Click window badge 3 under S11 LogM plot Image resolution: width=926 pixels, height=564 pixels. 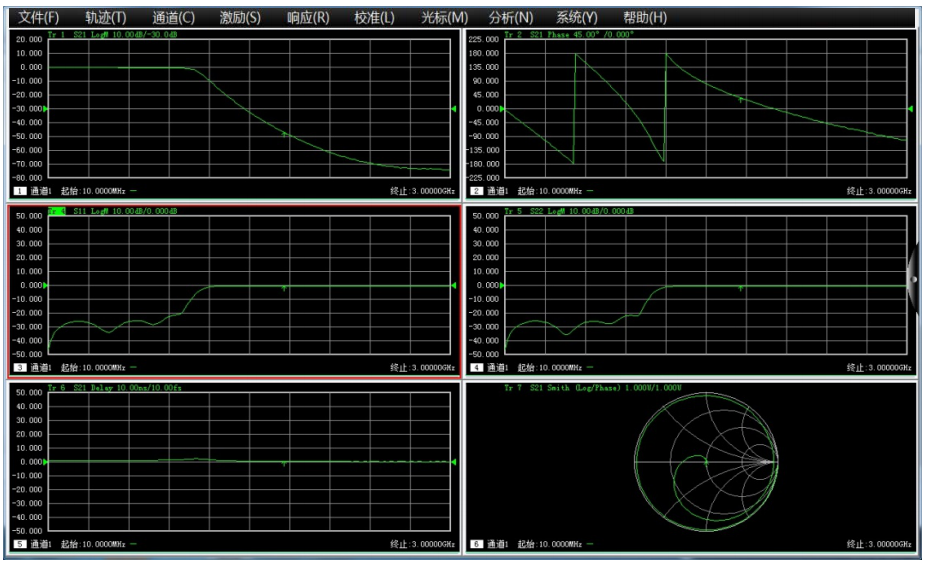[20, 367]
